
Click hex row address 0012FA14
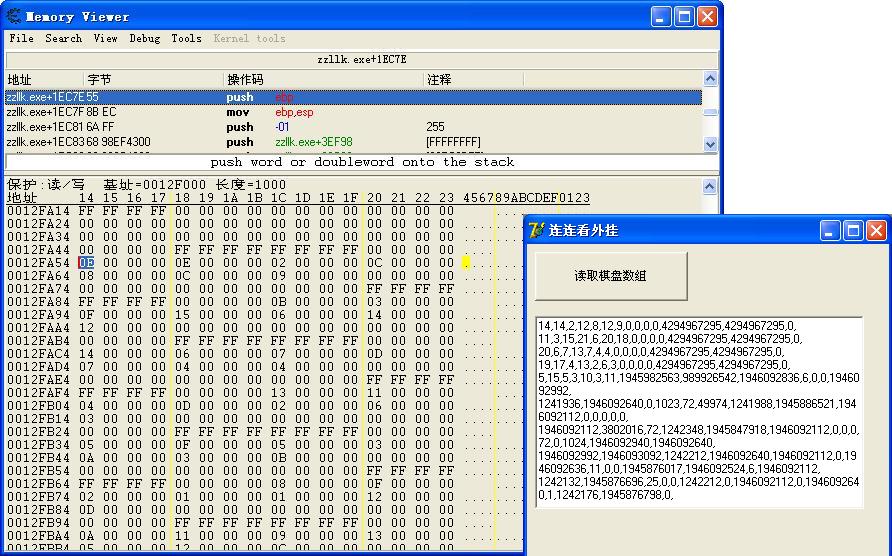tap(38, 211)
